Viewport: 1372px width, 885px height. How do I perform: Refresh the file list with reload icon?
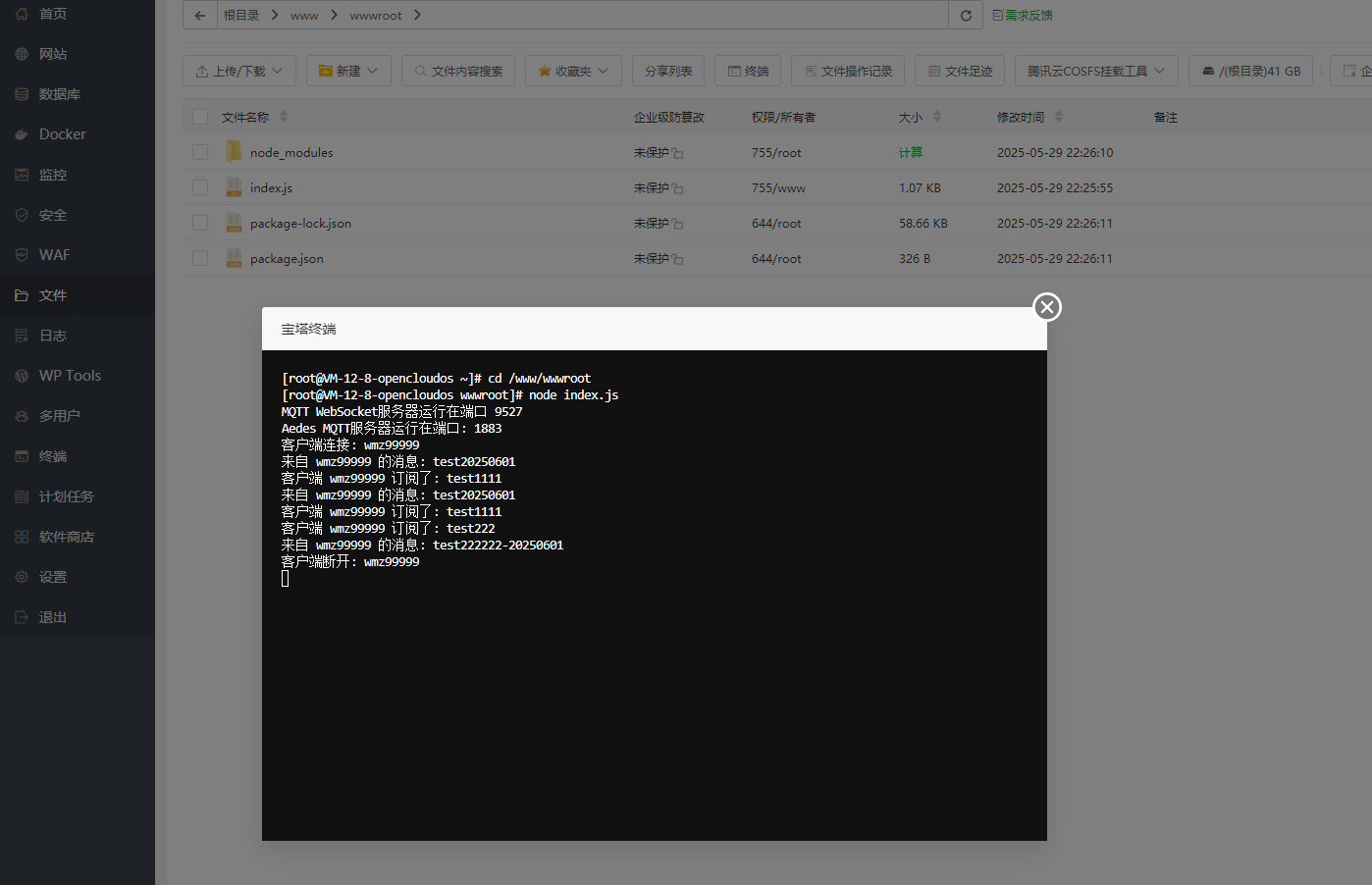point(966,16)
